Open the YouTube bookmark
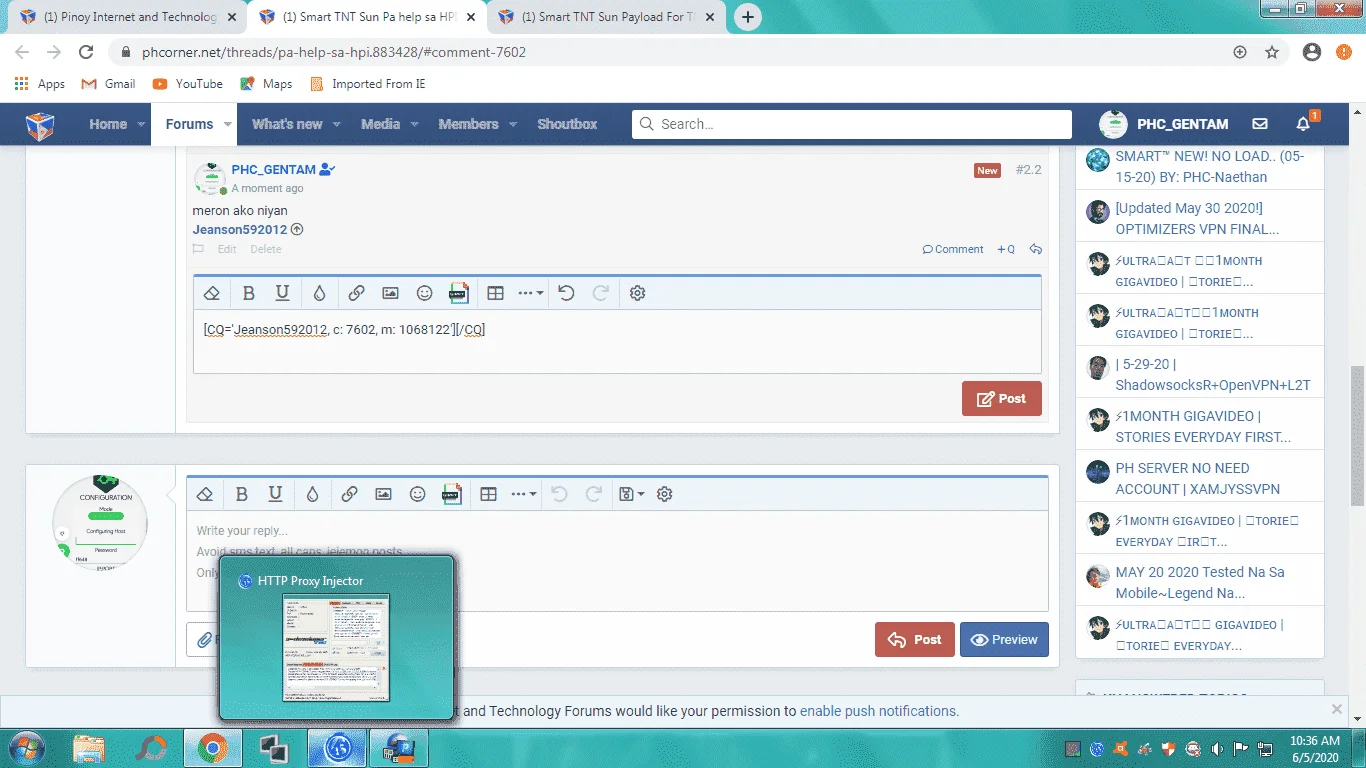This screenshot has height=768, width=1366. pyautogui.click(x=188, y=84)
